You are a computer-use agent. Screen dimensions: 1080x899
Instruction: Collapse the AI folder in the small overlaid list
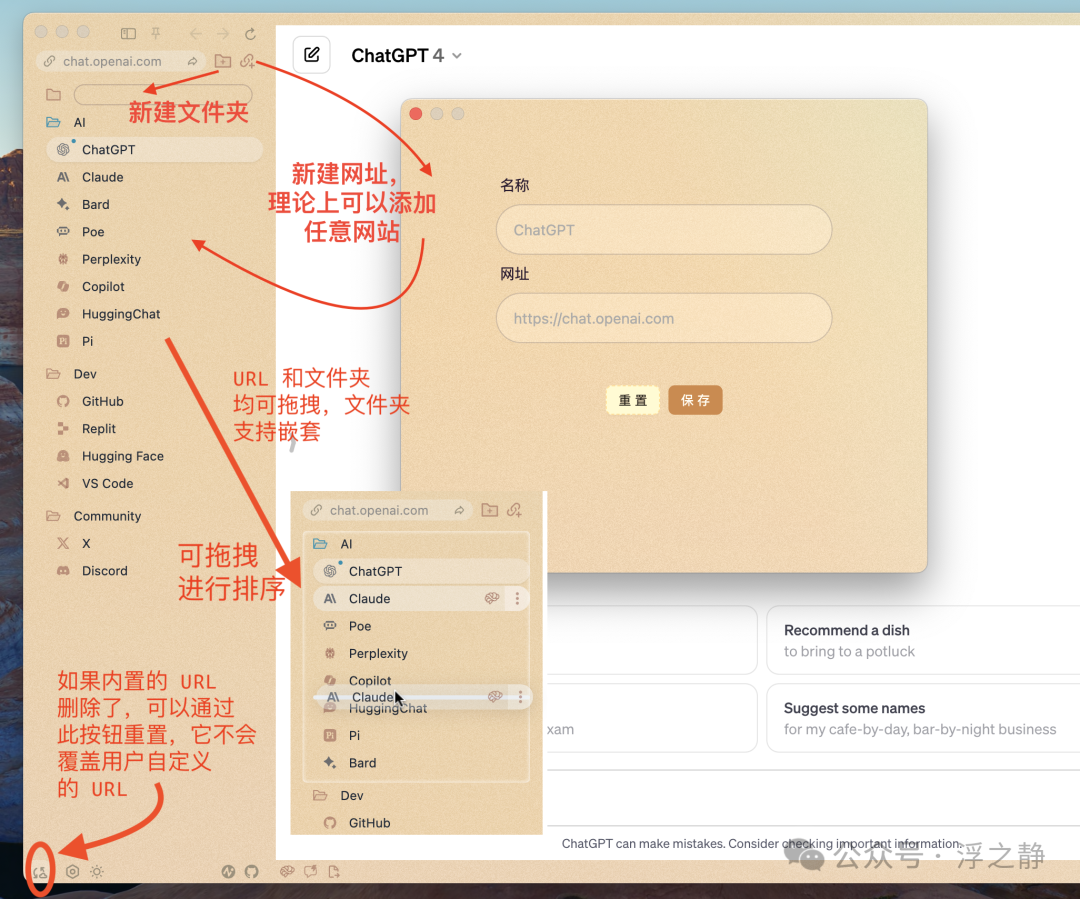[320, 544]
